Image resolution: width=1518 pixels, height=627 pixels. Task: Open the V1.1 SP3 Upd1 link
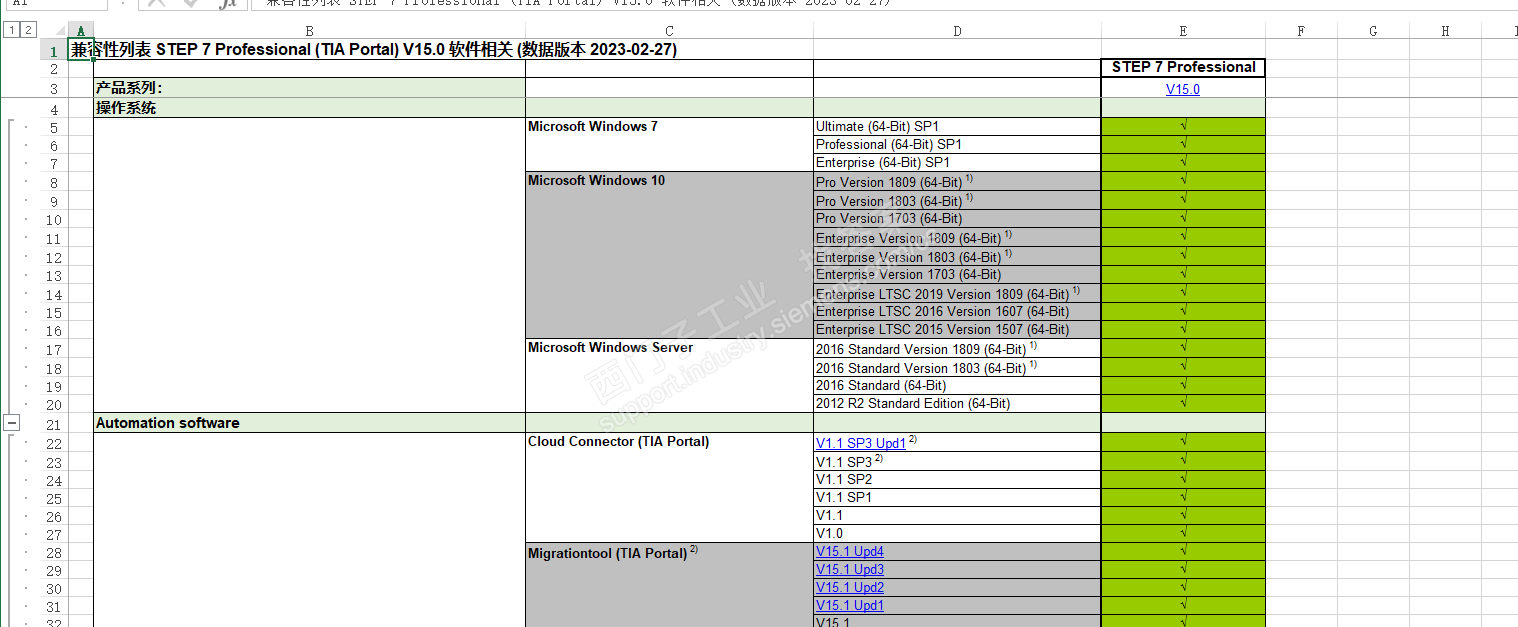pos(861,443)
